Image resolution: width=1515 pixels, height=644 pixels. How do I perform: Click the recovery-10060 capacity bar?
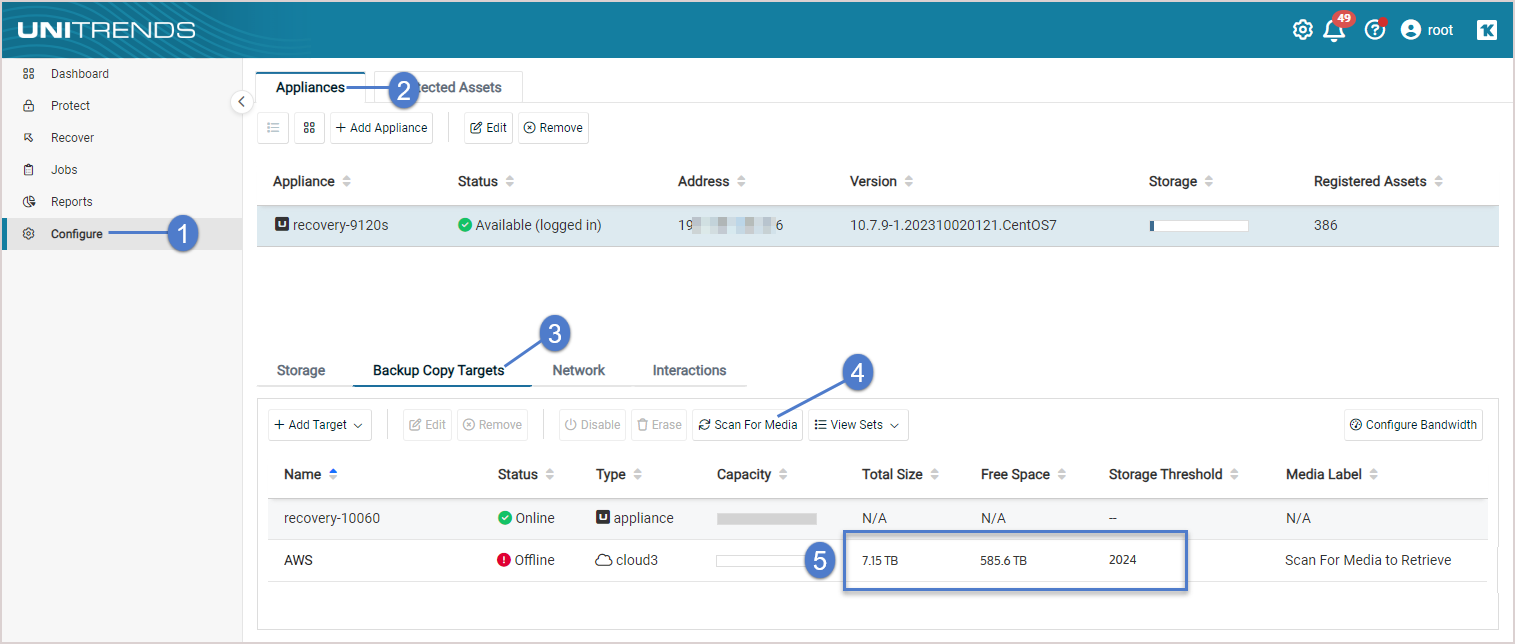[x=767, y=519]
